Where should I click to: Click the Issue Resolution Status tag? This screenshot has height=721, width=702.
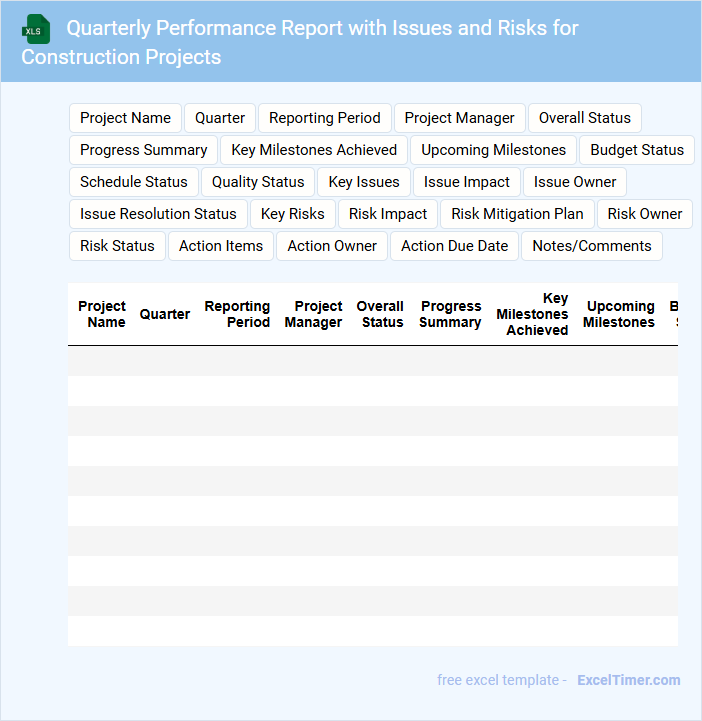[x=158, y=214]
